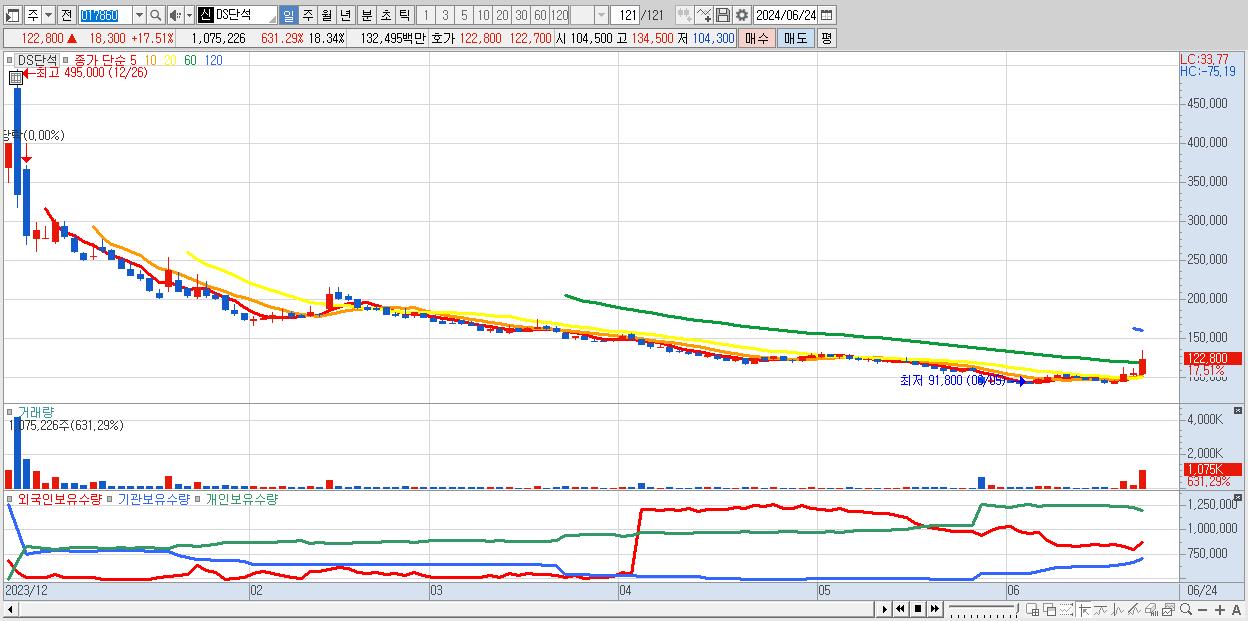Click the 20-day moving average legend
The height and width of the screenshot is (621, 1248).
(x=170, y=60)
